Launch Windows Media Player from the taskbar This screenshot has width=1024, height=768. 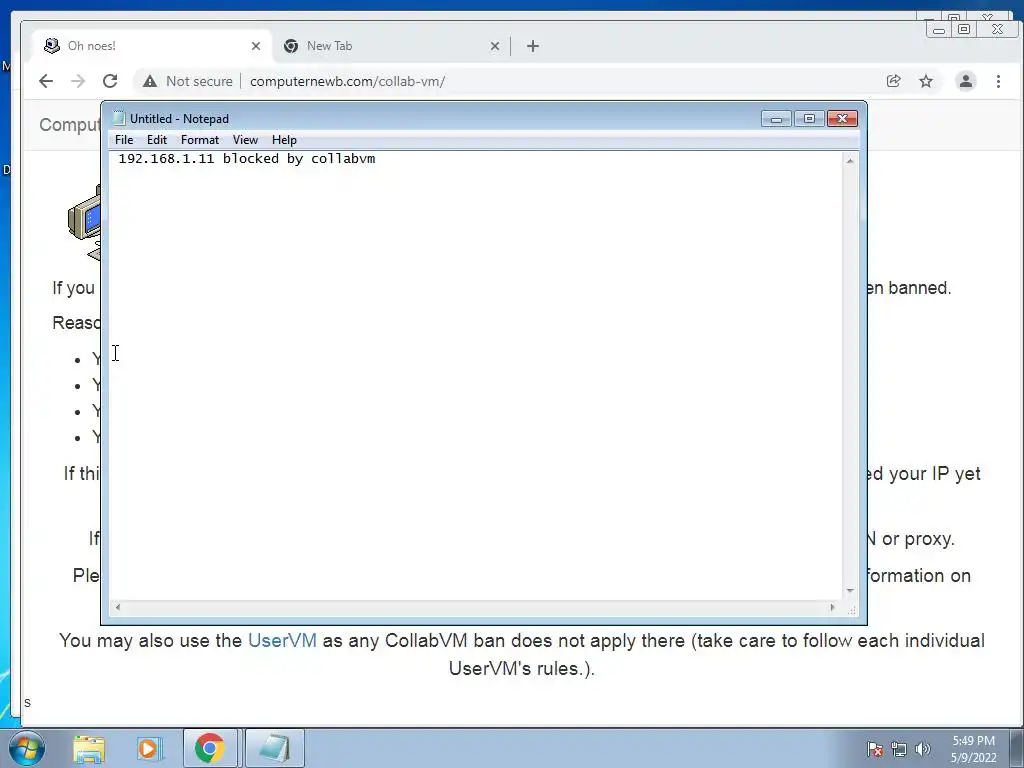pos(149,748)
